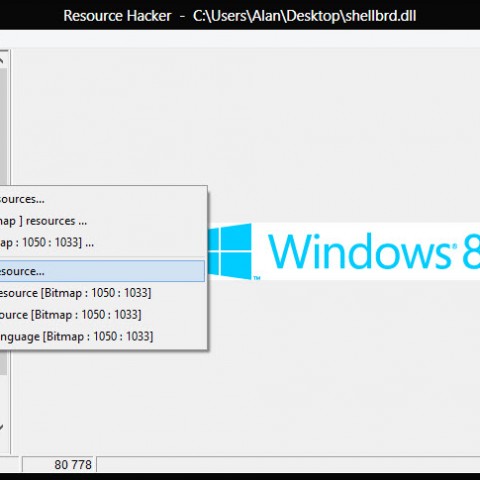Click the status bar '80 778' size field
Image resolution: width=480 pixels, height=480 pixels.
59,464
